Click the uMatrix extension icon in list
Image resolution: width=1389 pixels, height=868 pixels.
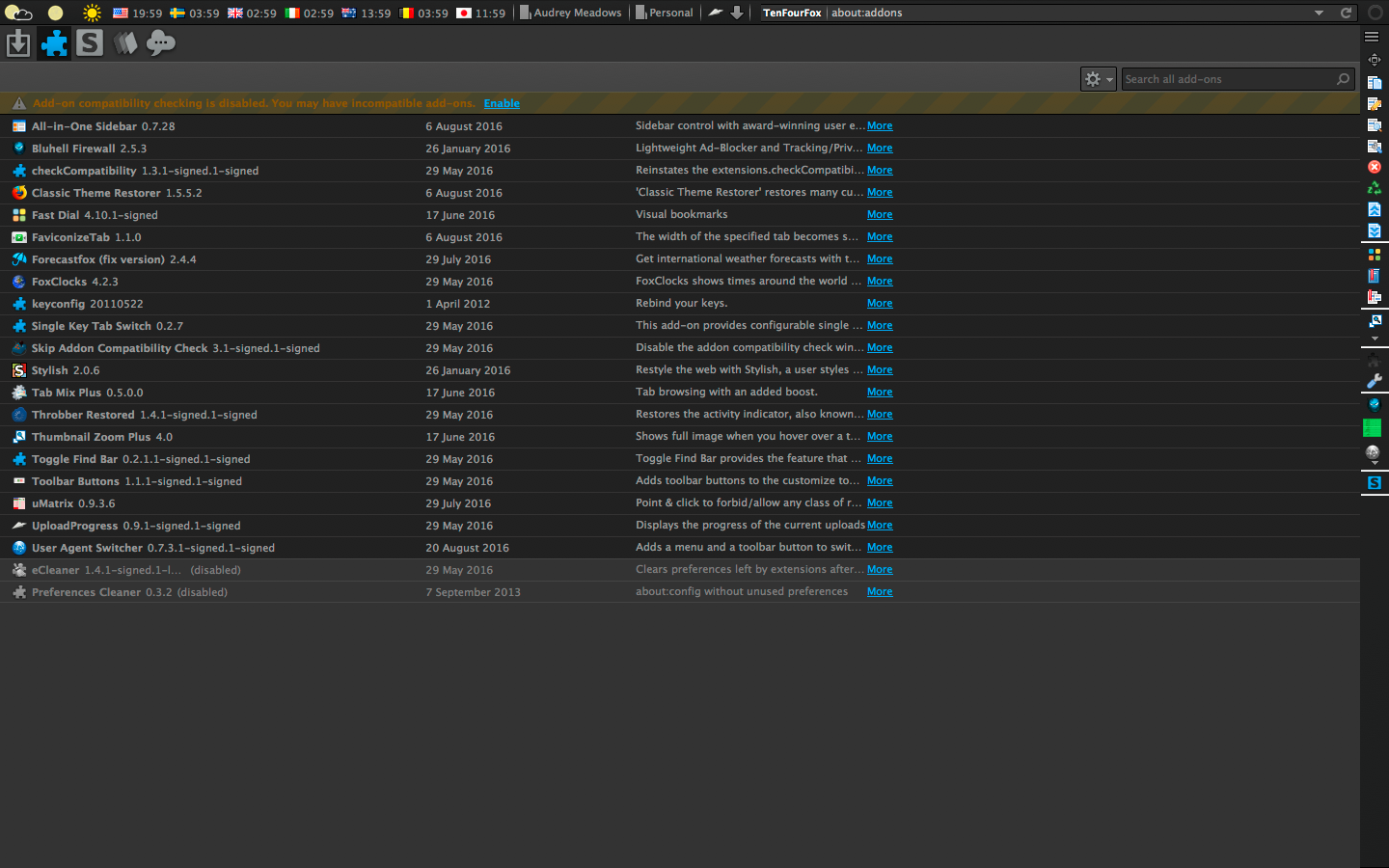(19, 503)
